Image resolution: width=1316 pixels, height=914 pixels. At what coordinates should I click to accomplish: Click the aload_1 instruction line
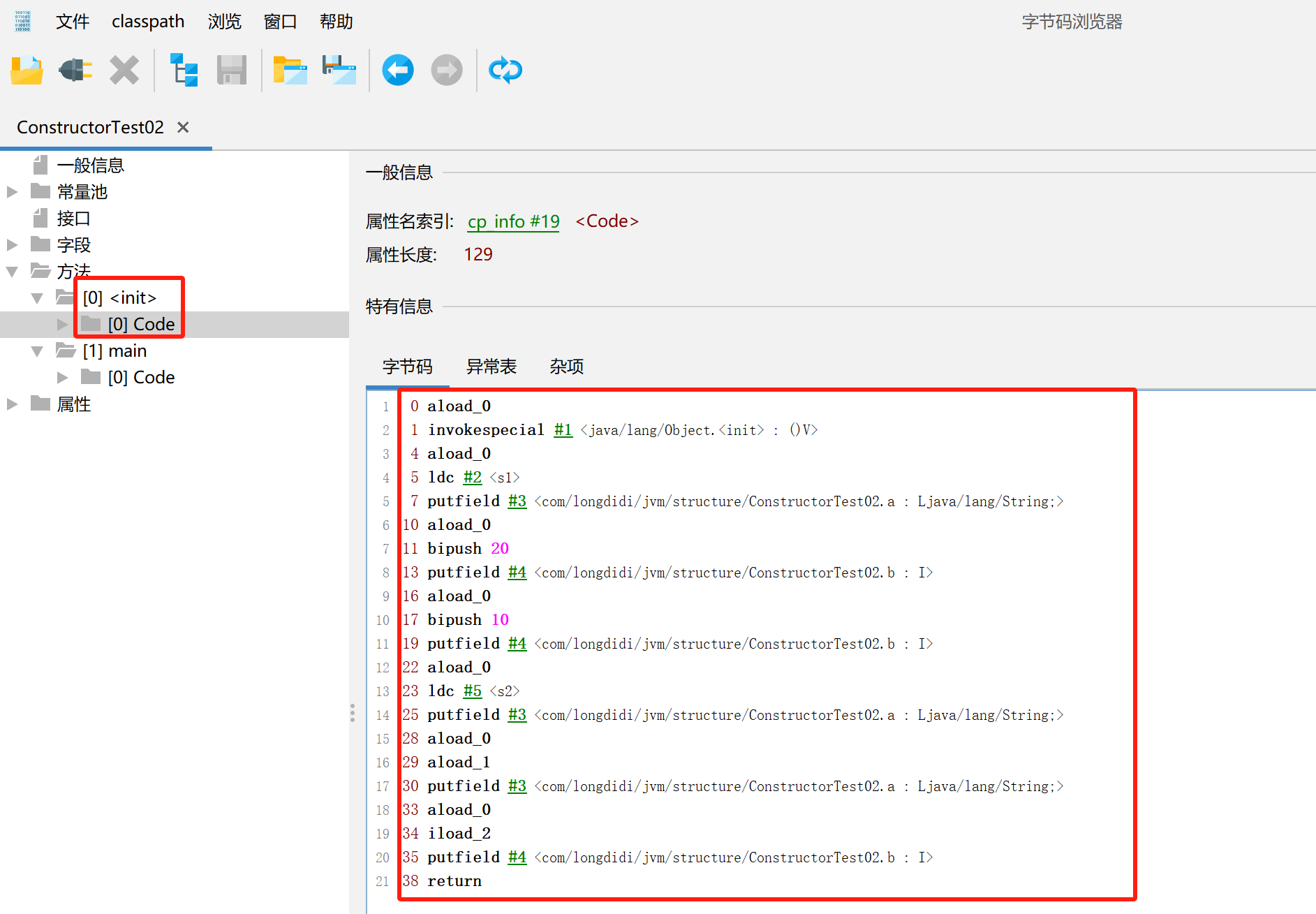459,762
